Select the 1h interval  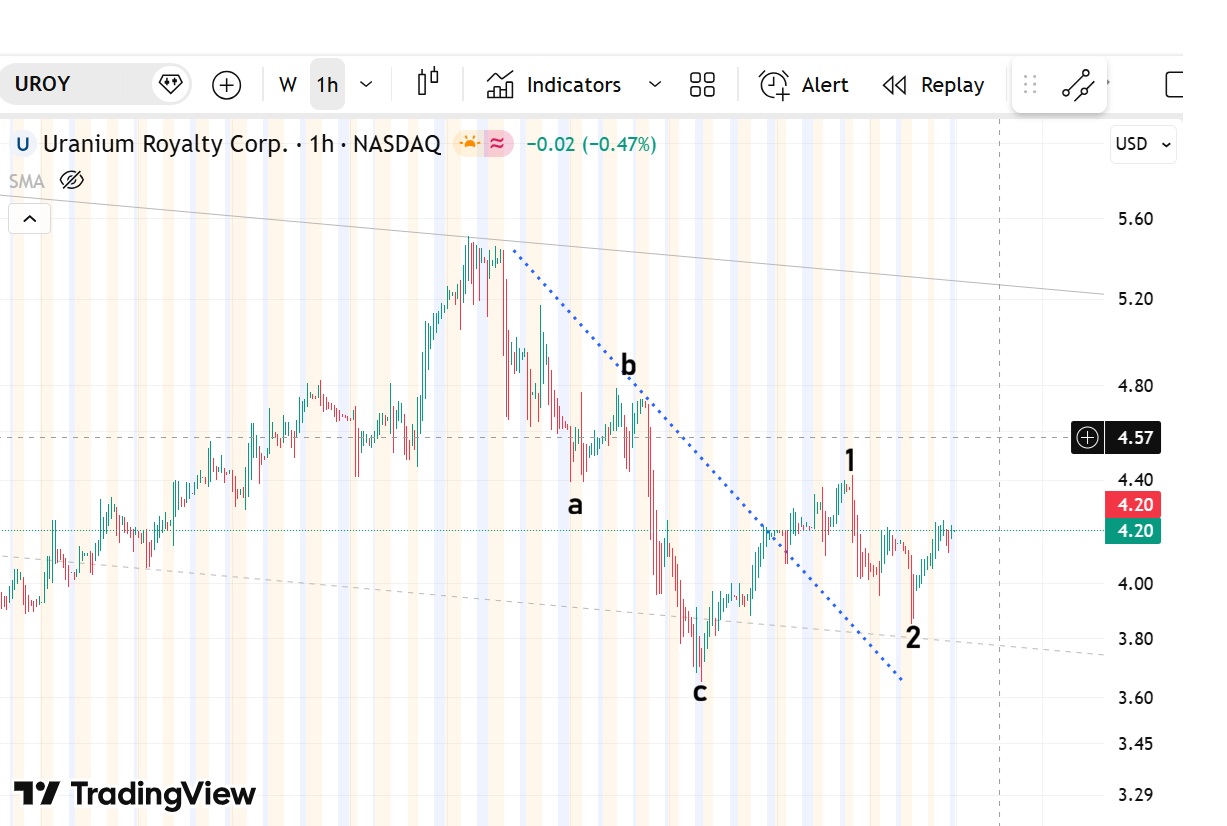click(x=327, y=85)
